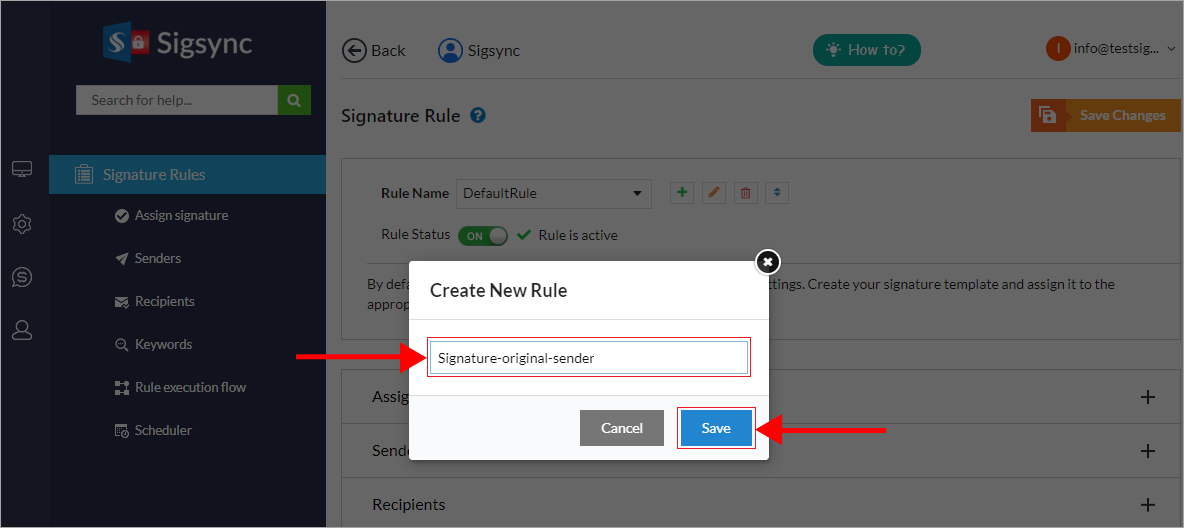
Task: Click the Signature Rule help question icon
Action: [x=478, y=115]
